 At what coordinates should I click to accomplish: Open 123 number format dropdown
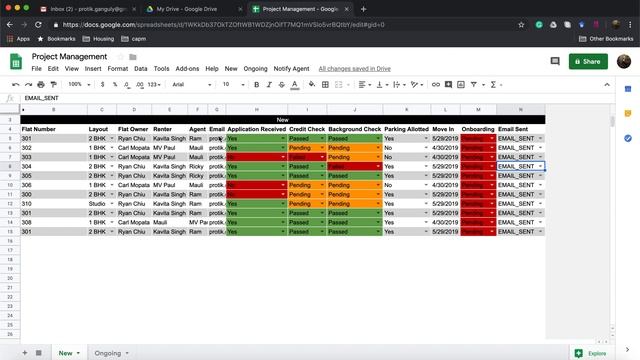click(x=154, y=84)
